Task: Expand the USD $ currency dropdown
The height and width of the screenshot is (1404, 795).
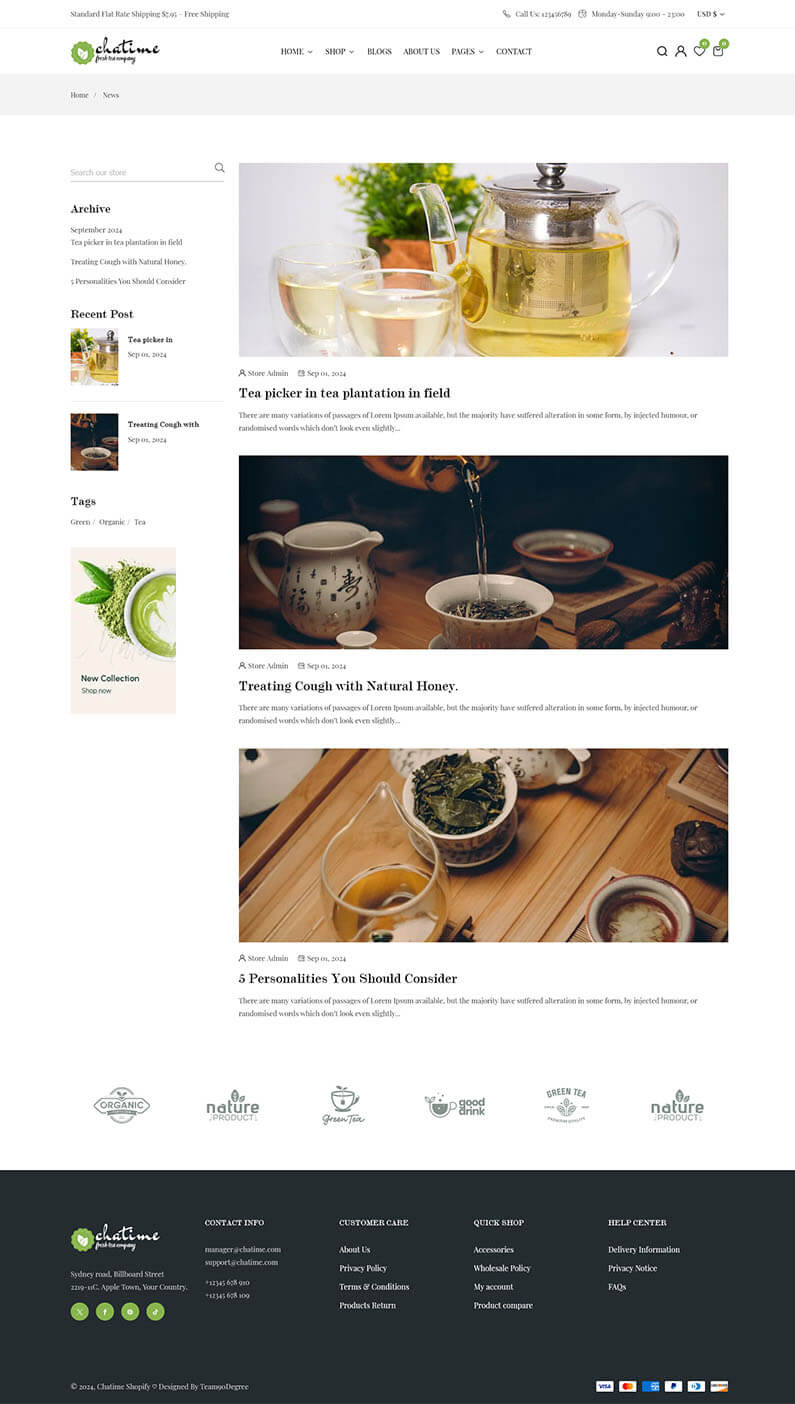Action: tap(711, 14)
